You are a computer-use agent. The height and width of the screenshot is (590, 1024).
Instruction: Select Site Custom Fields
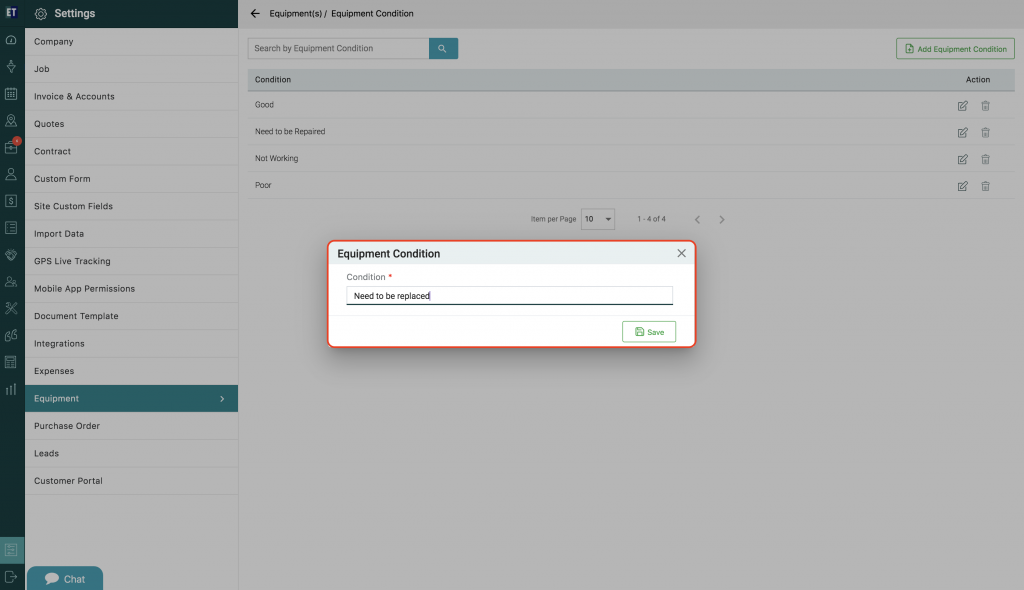[131, 206]
